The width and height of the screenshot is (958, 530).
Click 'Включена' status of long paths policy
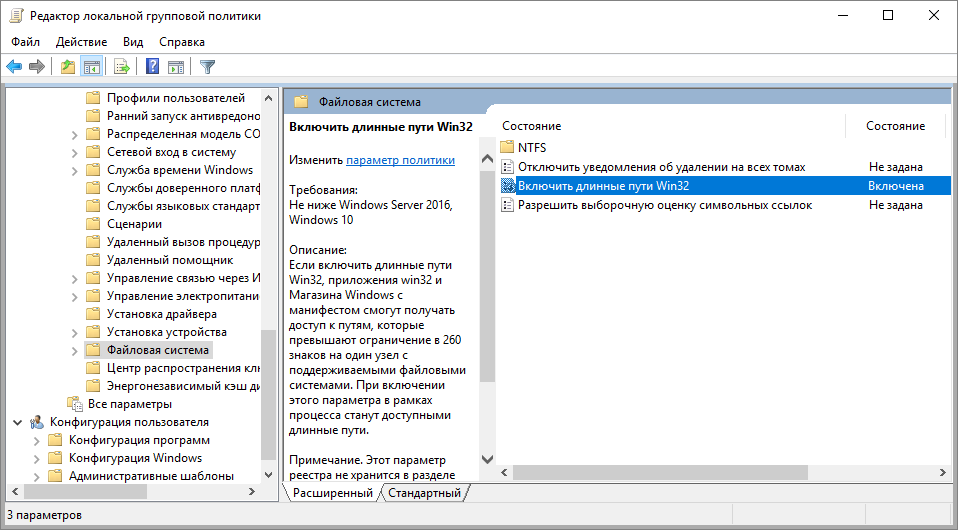tap(896, 186)
